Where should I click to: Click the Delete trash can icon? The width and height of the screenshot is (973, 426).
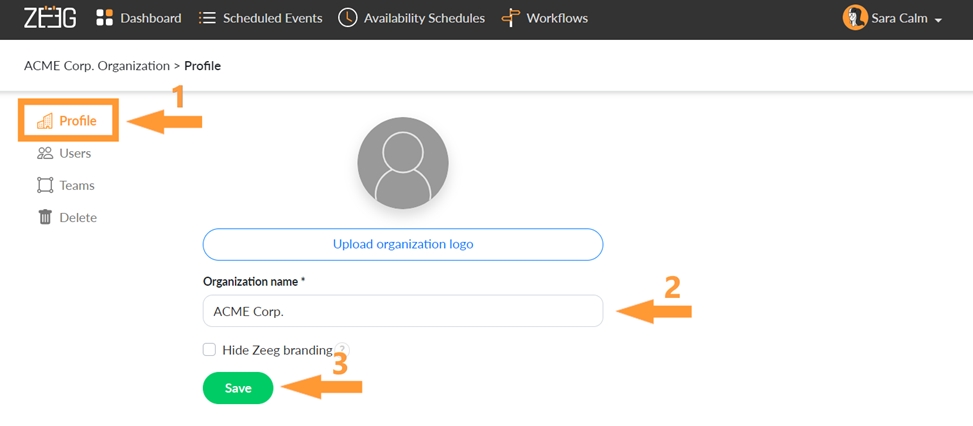(45, 217)
